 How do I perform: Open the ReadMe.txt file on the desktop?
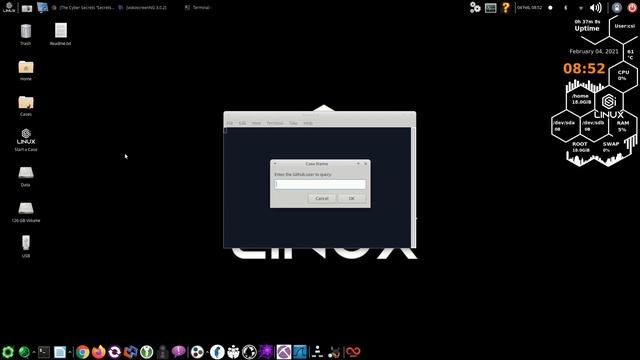(x=60, y=33)
